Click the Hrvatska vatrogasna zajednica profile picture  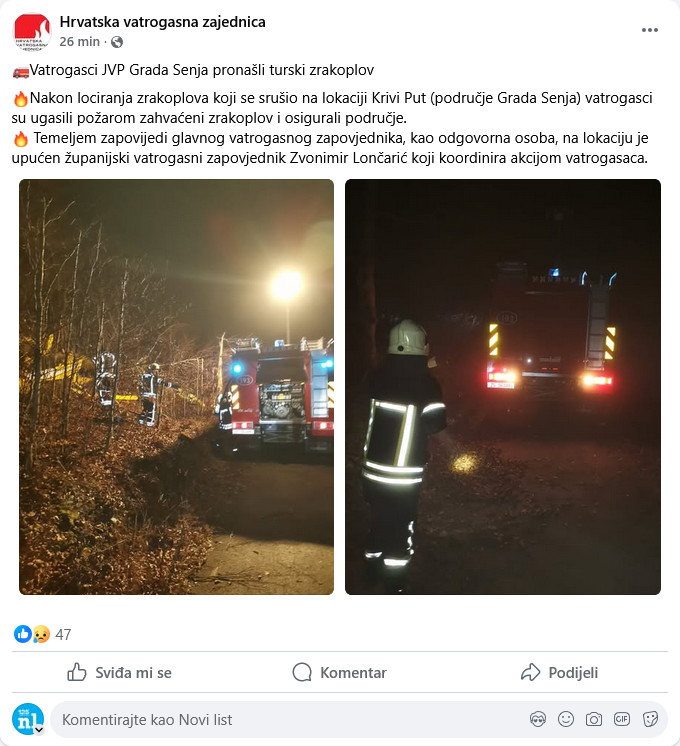click(32, 31)
